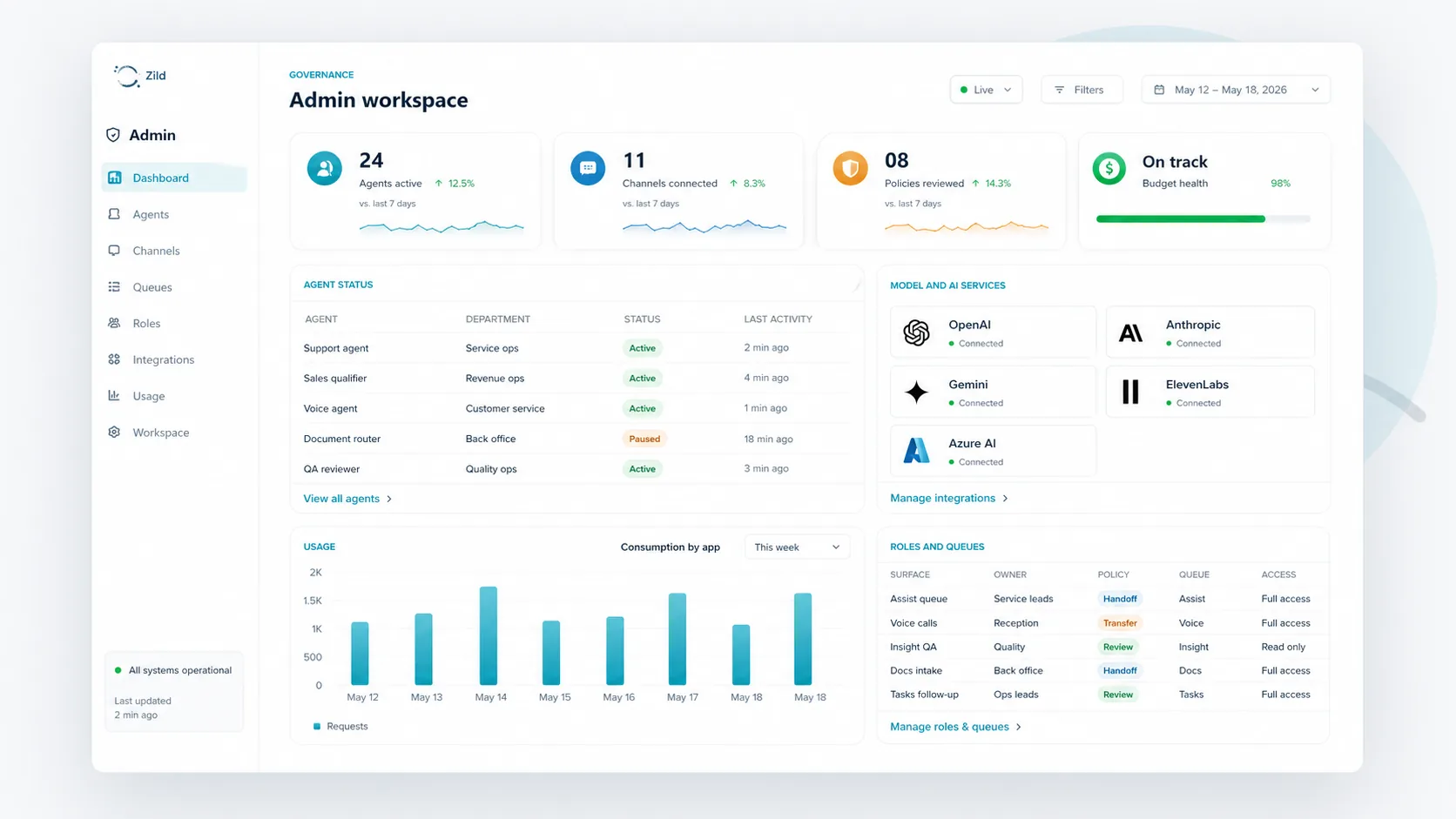Open the Filters panel

1082,89
